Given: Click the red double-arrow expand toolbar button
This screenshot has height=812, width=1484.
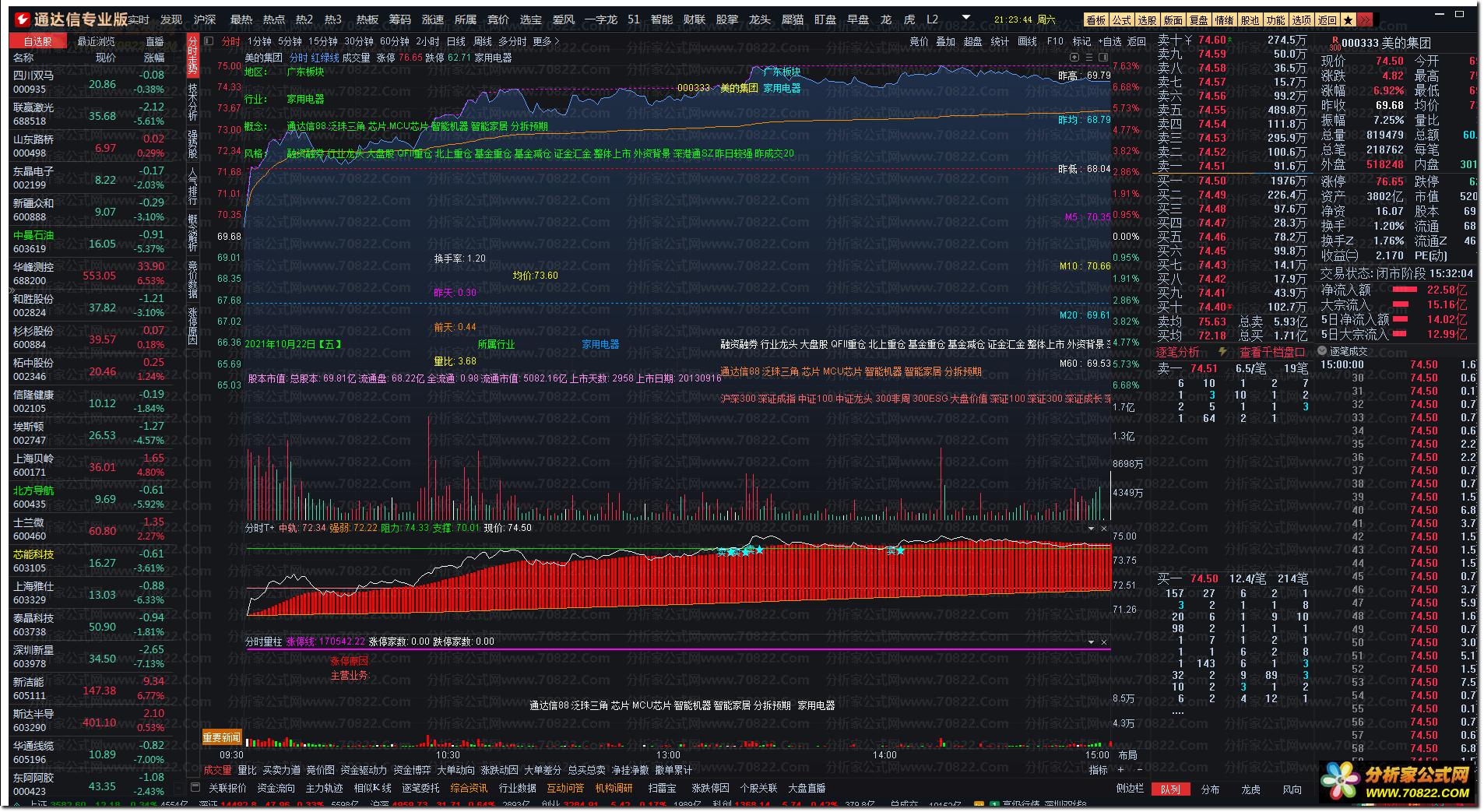Looking at the screenshot, I should pyautogui.click(x=1365, y=20).
